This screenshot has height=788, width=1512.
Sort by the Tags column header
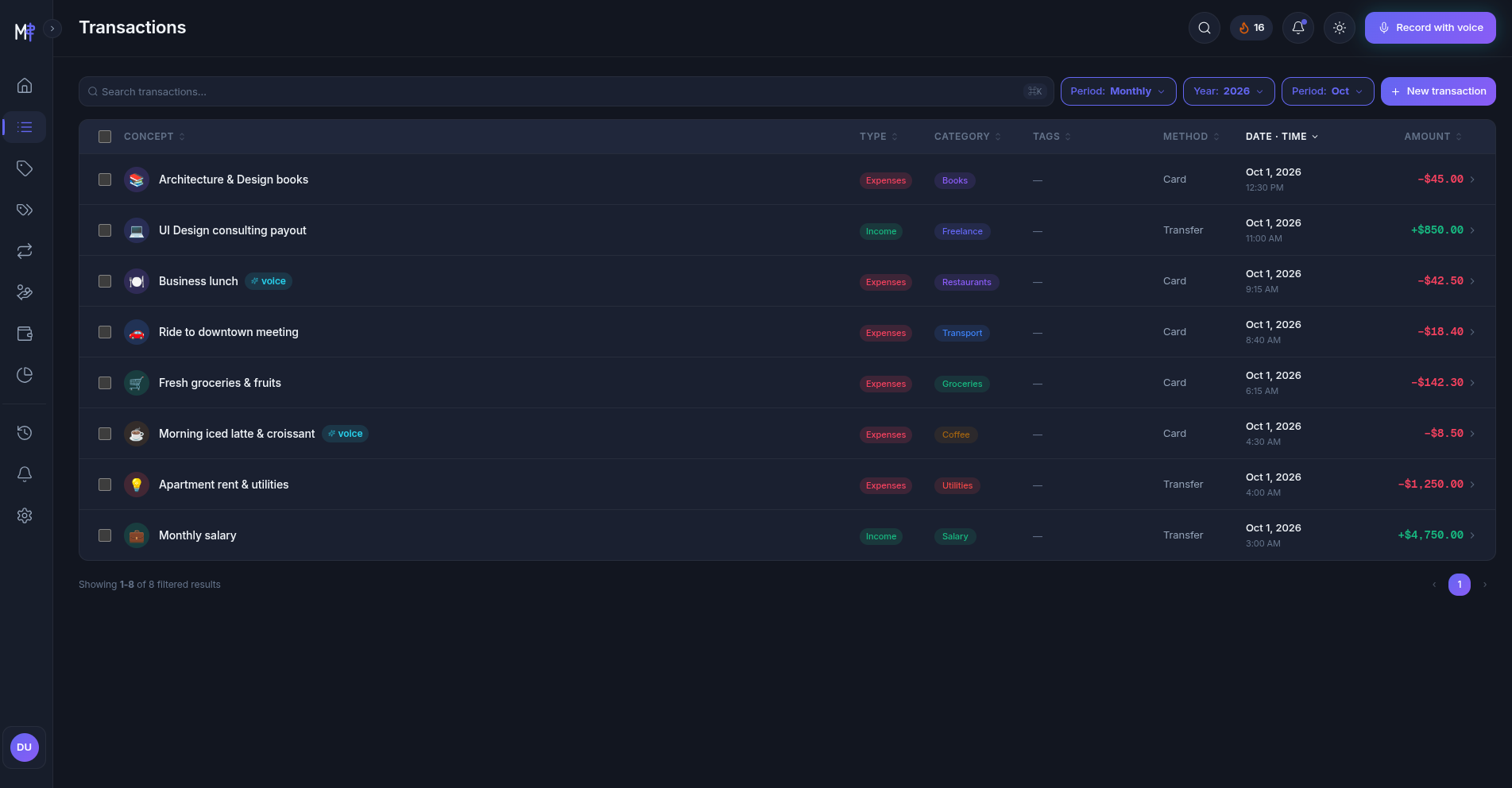click(x=1051, y=137)
